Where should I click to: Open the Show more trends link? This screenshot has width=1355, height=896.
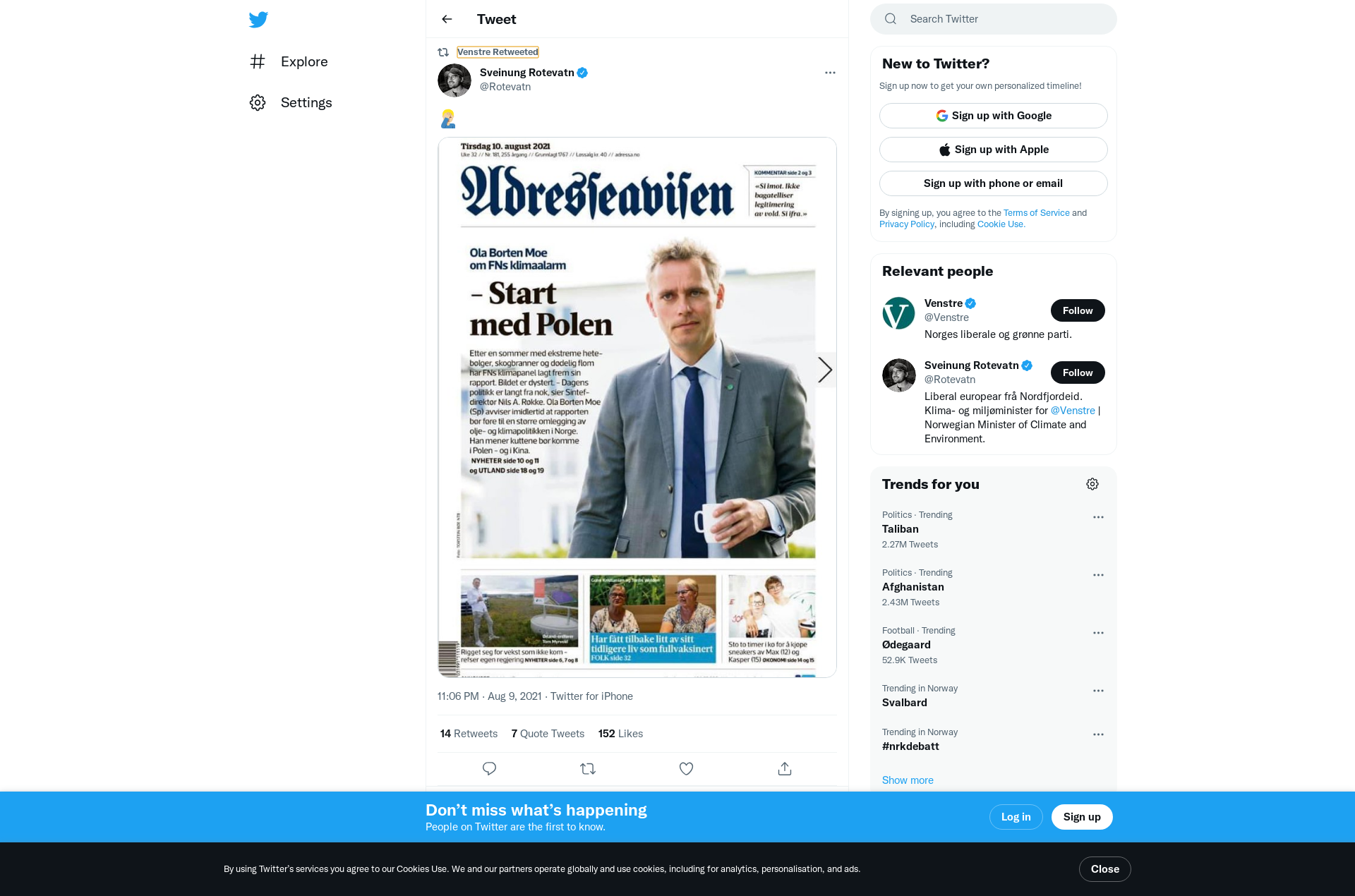click(x=908, y=780)
